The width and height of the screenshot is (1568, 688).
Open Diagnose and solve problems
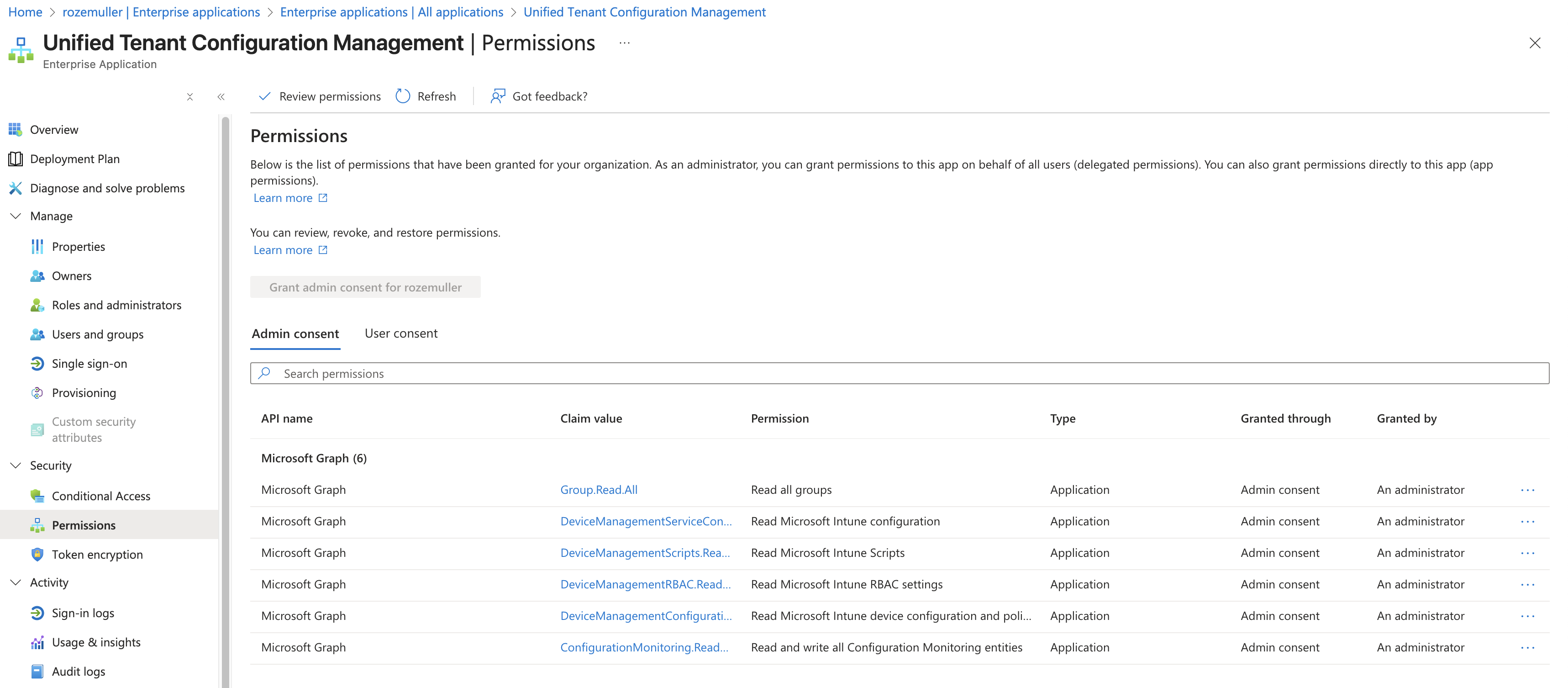107,188
